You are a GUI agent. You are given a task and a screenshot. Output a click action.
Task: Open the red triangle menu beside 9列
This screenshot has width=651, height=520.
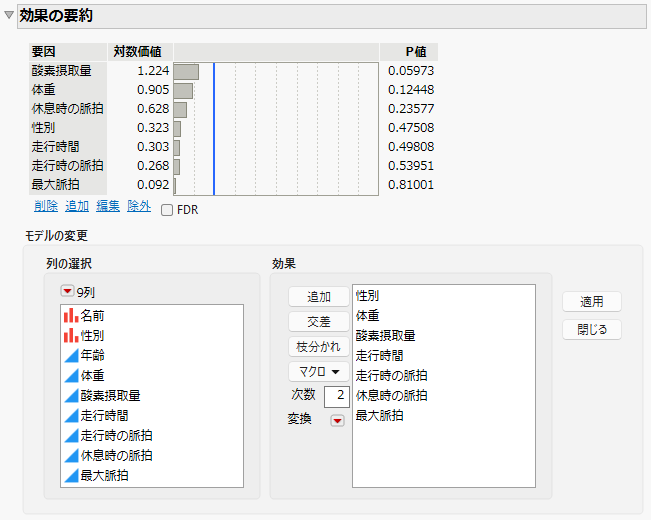(x=67, y=291)
